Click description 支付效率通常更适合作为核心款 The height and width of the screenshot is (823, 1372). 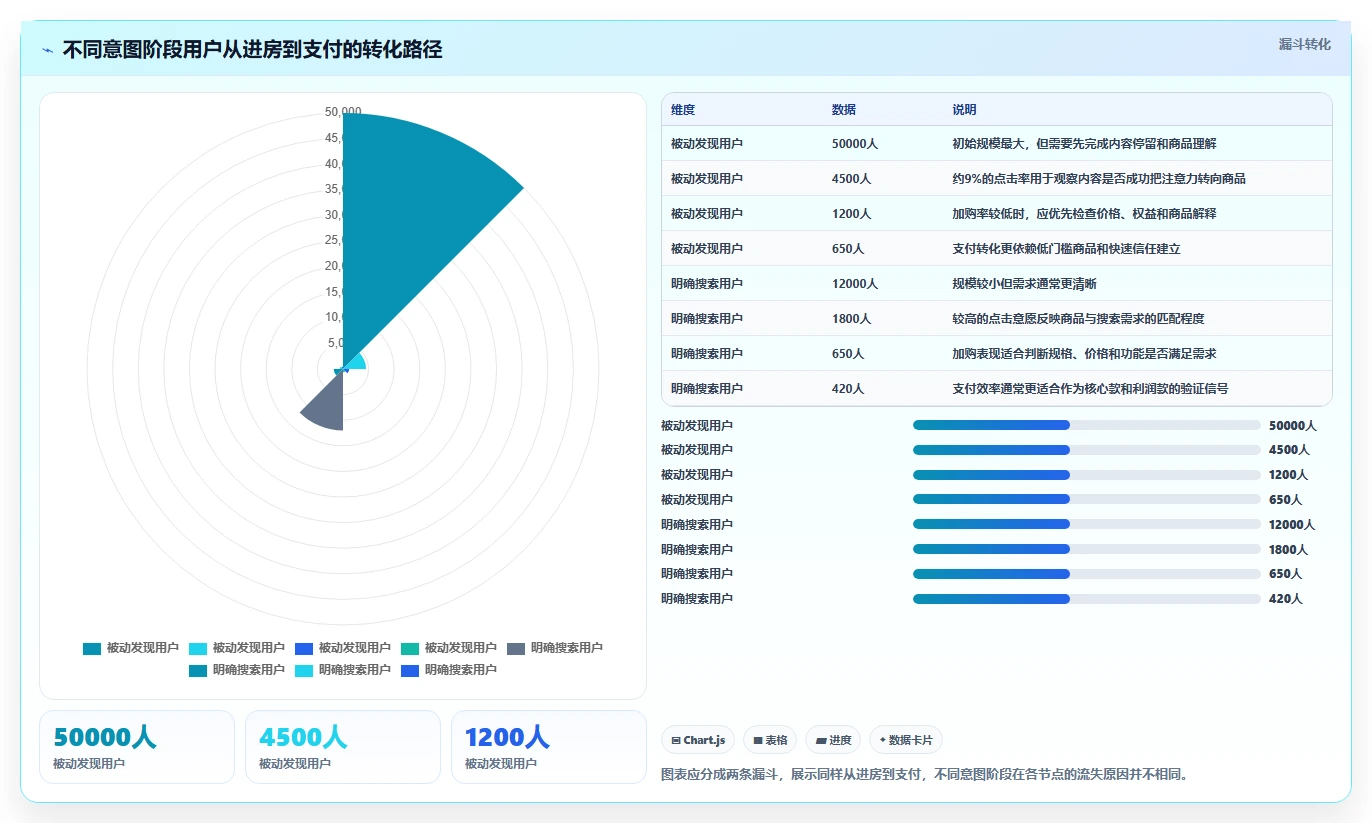pos(1090,389)
